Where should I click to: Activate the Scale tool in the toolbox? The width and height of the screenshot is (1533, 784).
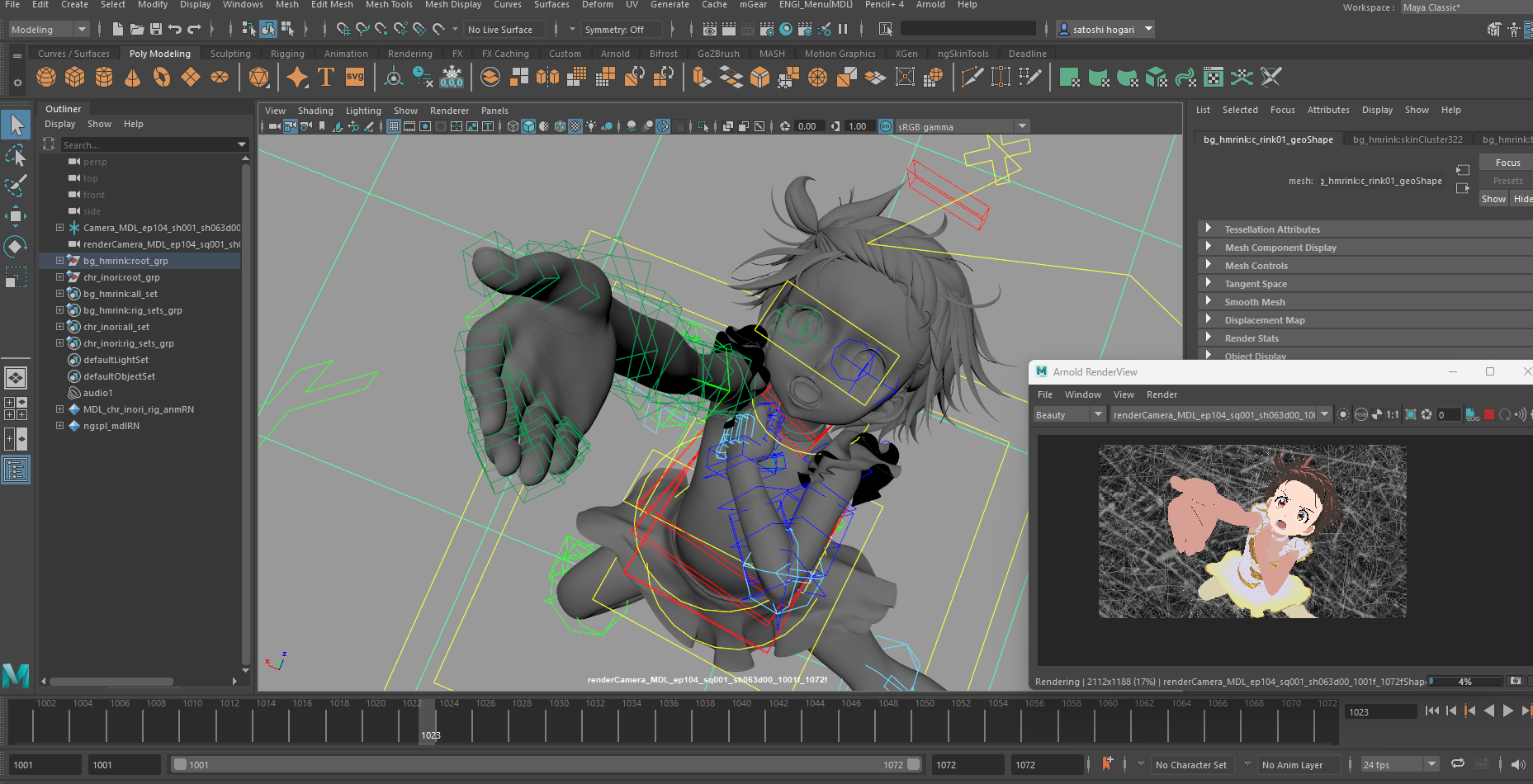tap(16, 277)
